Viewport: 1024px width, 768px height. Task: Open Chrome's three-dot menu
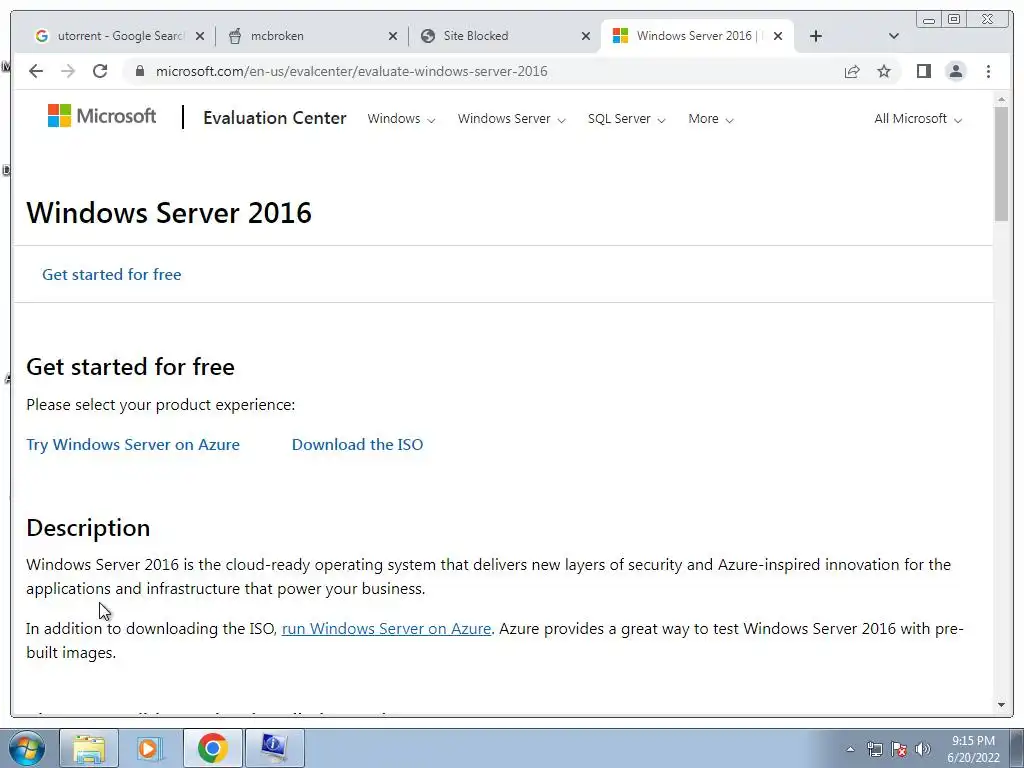point(988,71)
